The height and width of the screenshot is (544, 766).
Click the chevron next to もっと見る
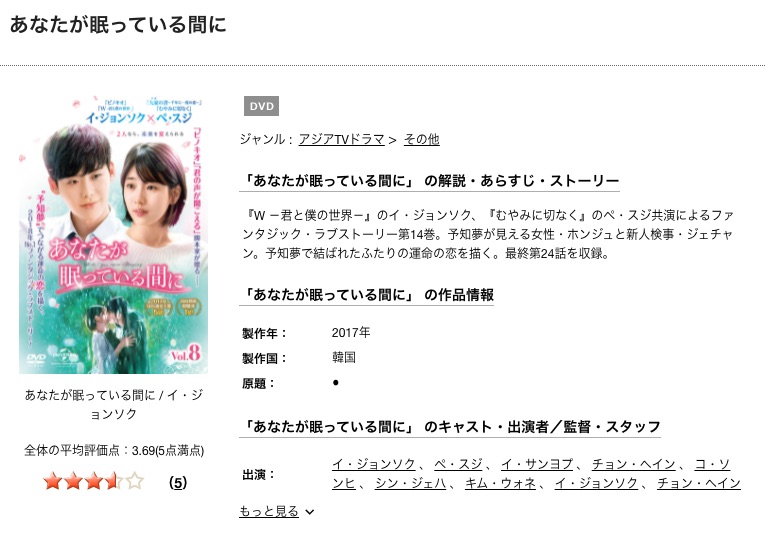[309, 512]
